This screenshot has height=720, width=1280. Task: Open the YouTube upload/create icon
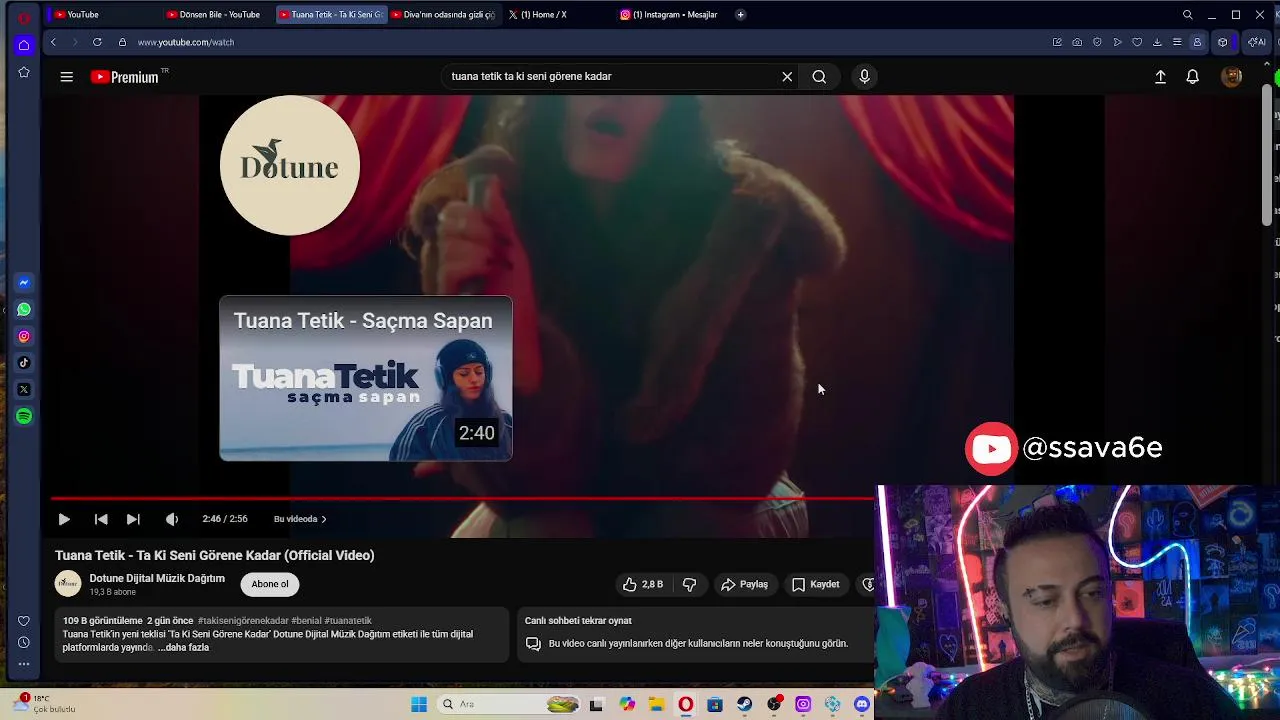pyautogui.click(x=1160, y=77)
